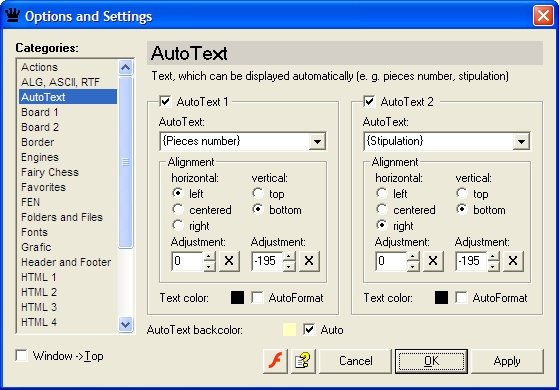Select the Header and Footer category
The image size is (559, 390).
pos(68,262)
